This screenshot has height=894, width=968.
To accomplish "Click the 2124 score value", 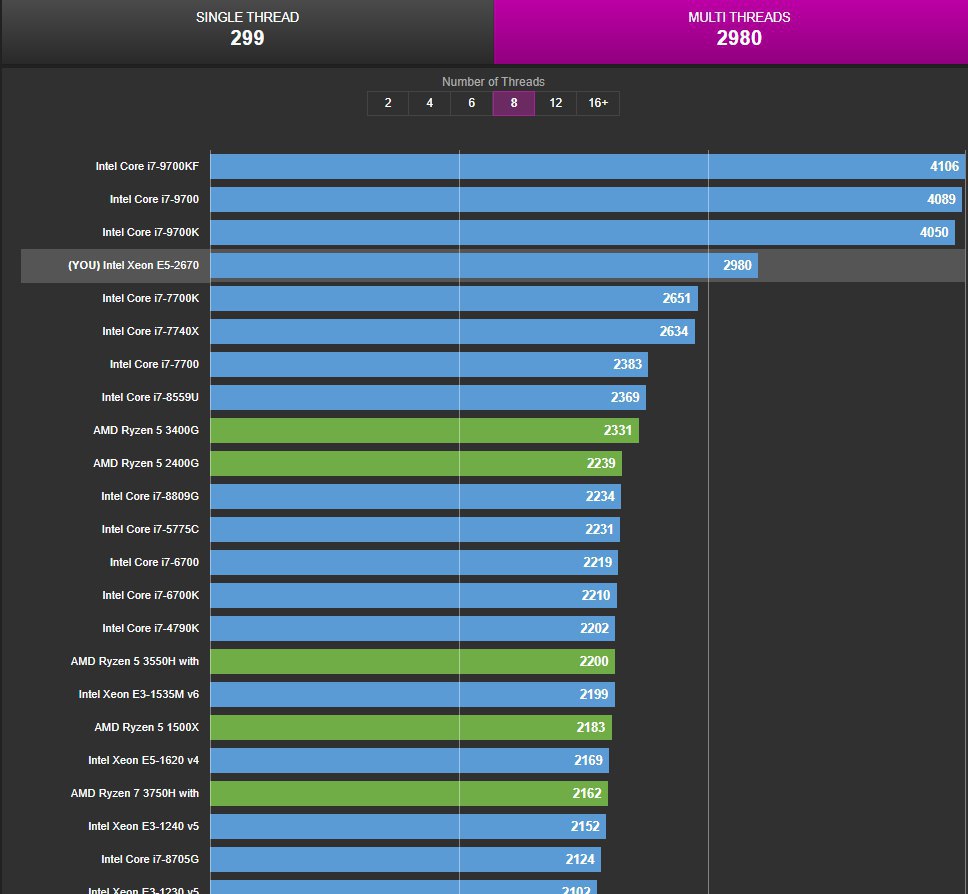I will (x=580, y=860).
